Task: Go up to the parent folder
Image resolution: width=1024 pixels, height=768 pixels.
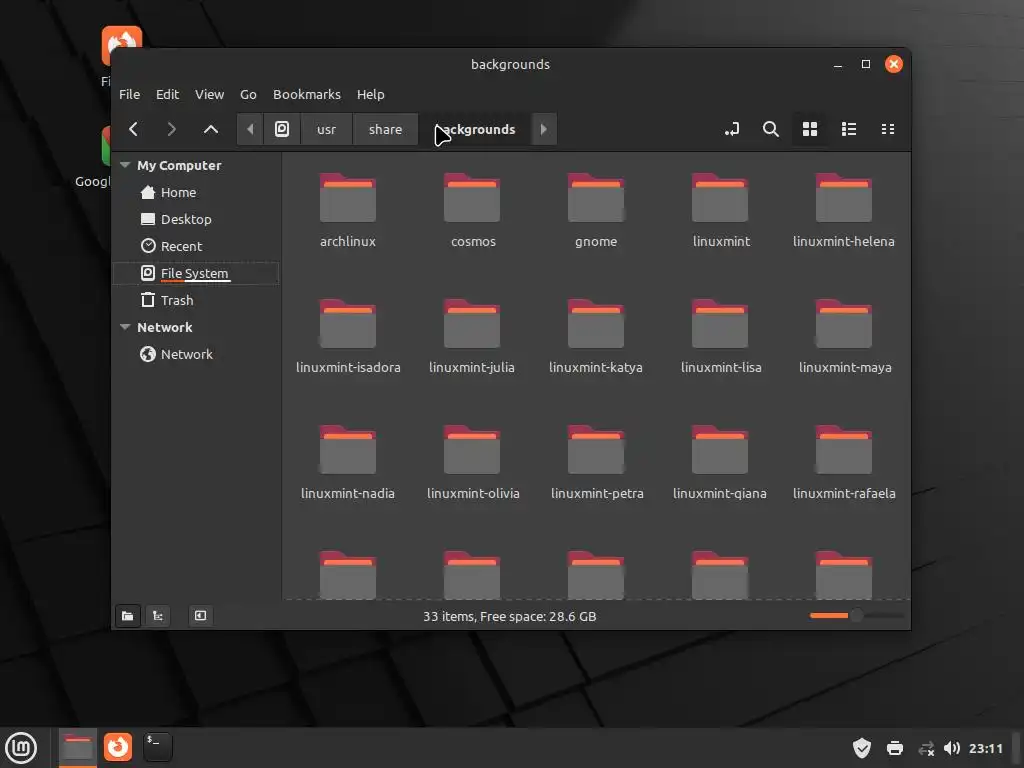Action: click(x=210, y=129)
